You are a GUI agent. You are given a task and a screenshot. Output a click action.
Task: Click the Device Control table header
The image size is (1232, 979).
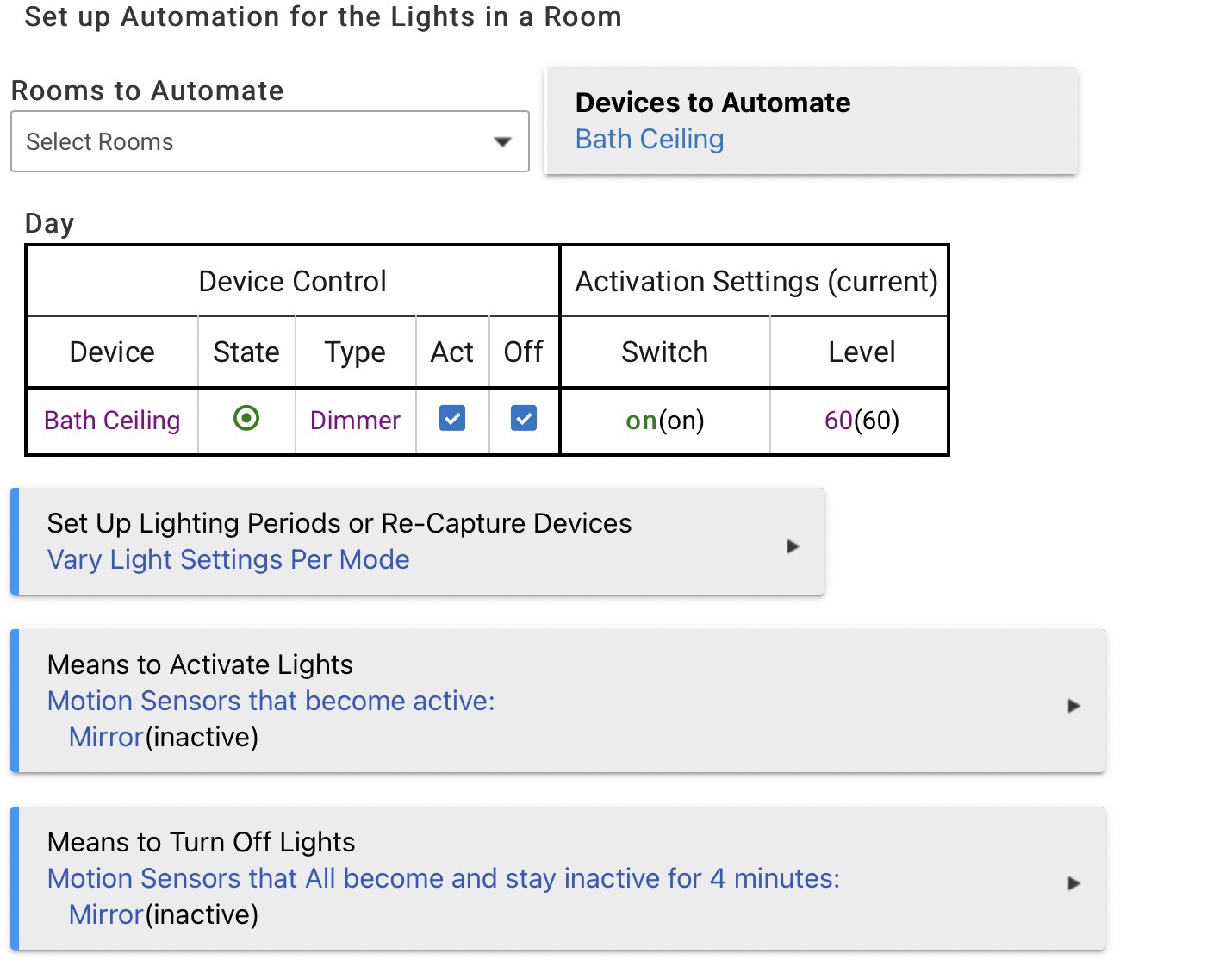pyautogui.click(x=293, y=282)
